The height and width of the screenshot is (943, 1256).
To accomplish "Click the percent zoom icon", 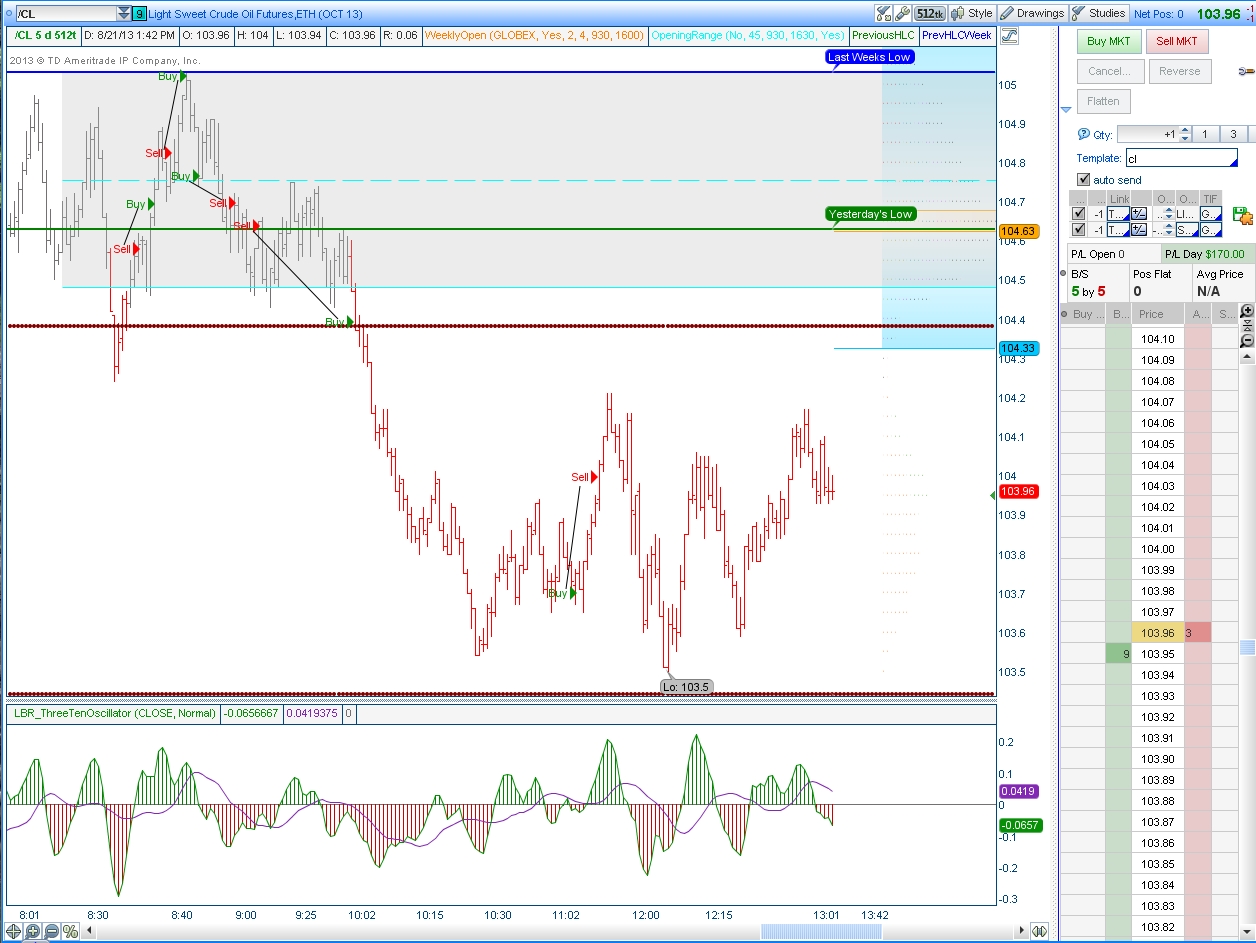I will pyautogui.click(x=71, y=931).
